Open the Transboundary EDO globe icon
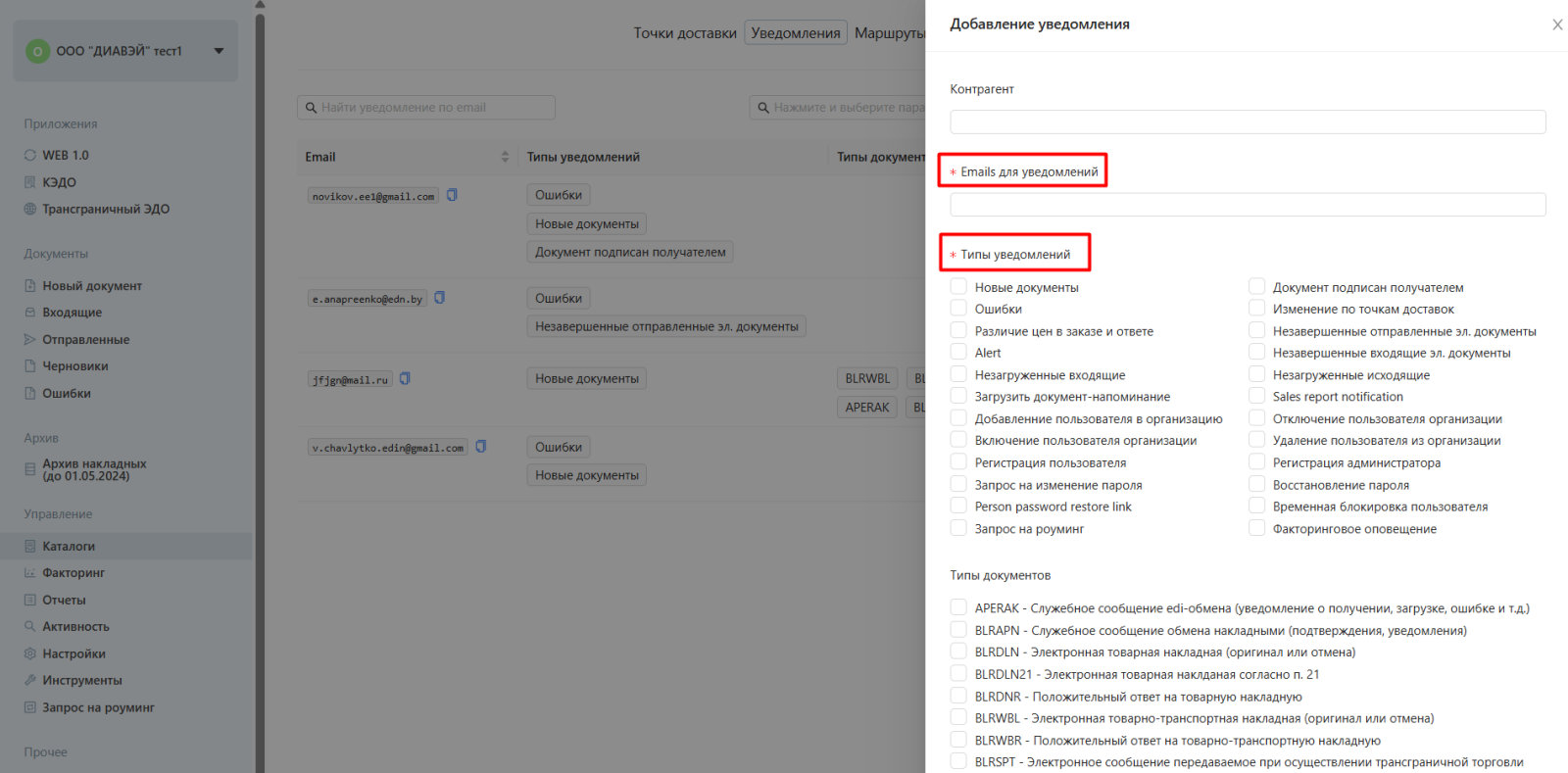The height and width of the screenshot is (773, 1568). pyautogui.click(x=29, y=209)
